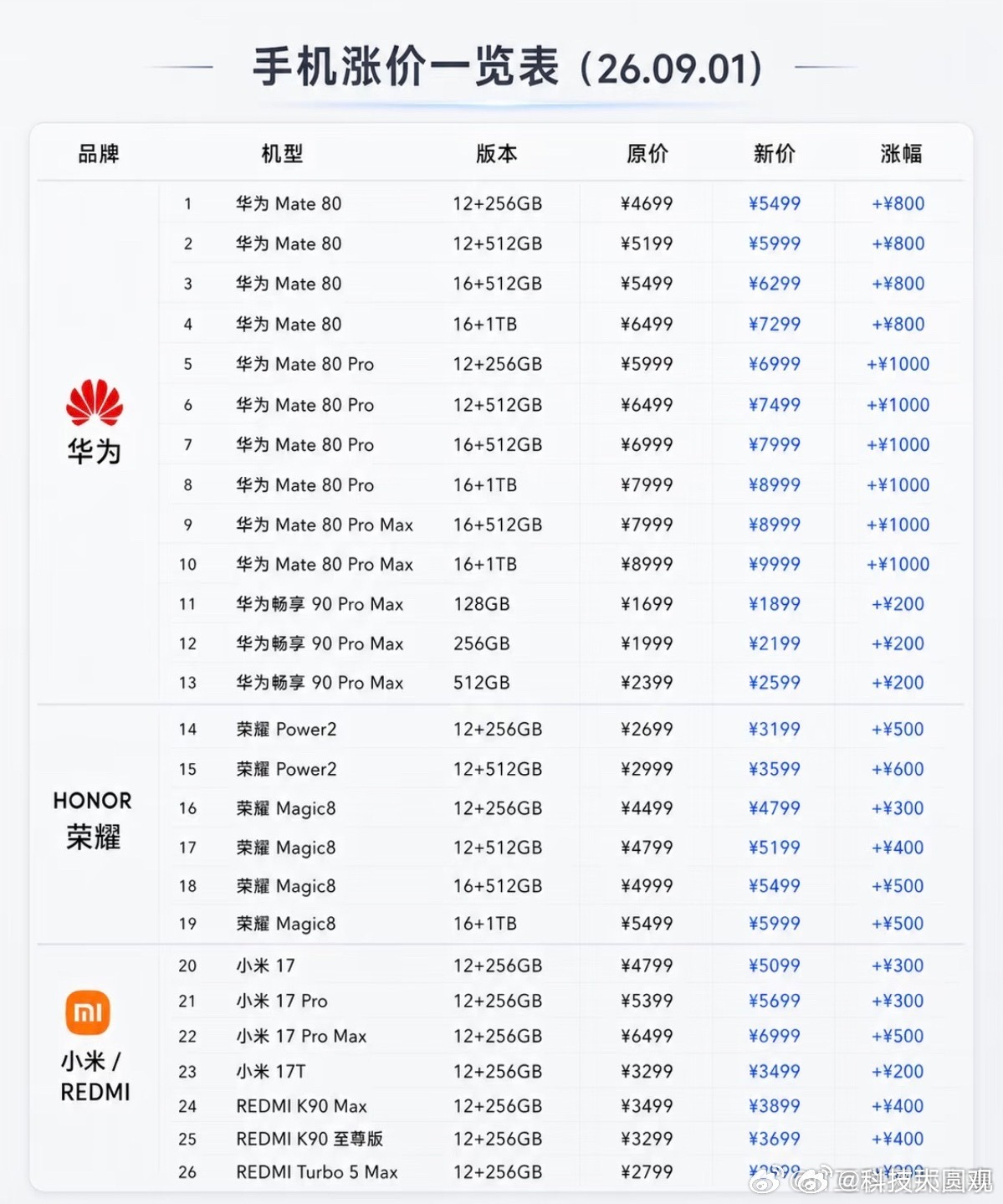The width and height of the screenshot is (1003, 1204).
Task: Click the 原价 column header
Action: pos(647,154)
